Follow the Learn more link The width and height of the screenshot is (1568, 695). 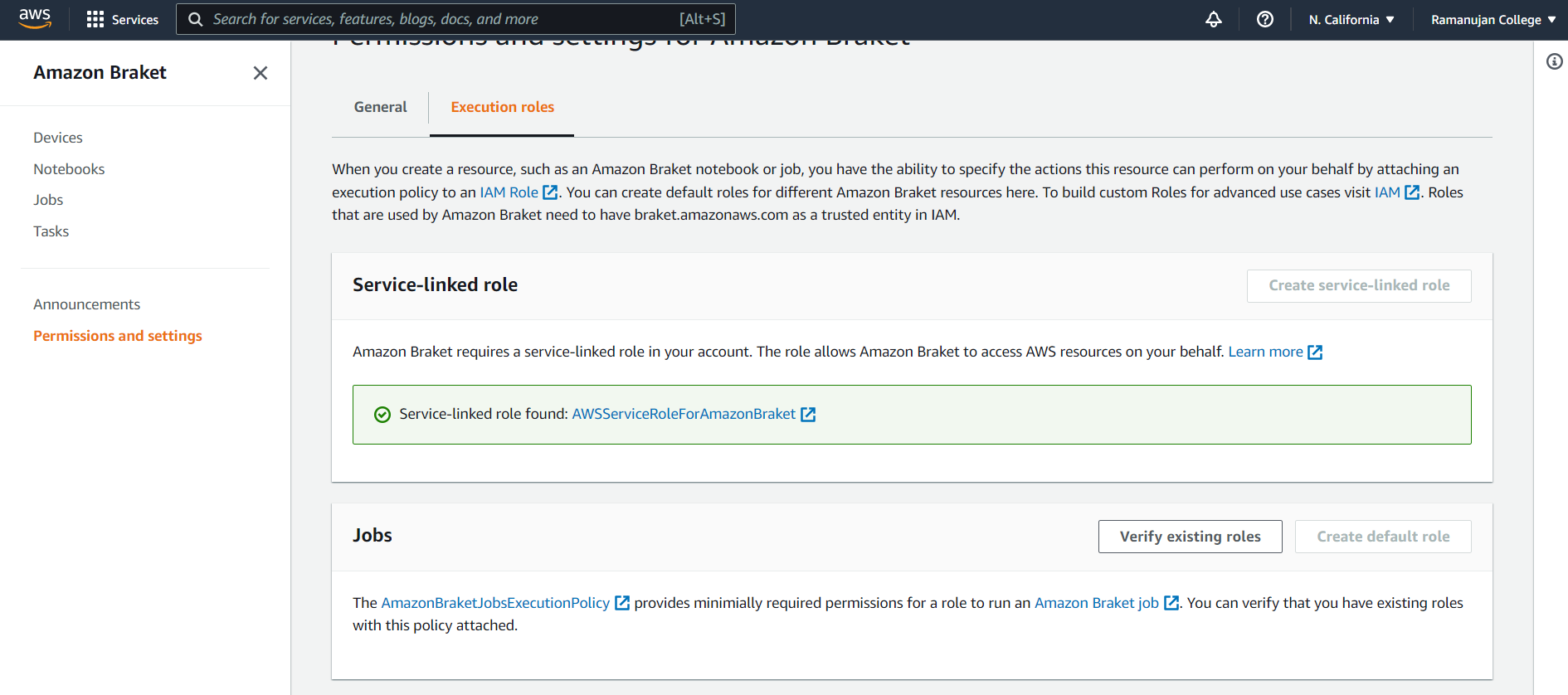1265,352
